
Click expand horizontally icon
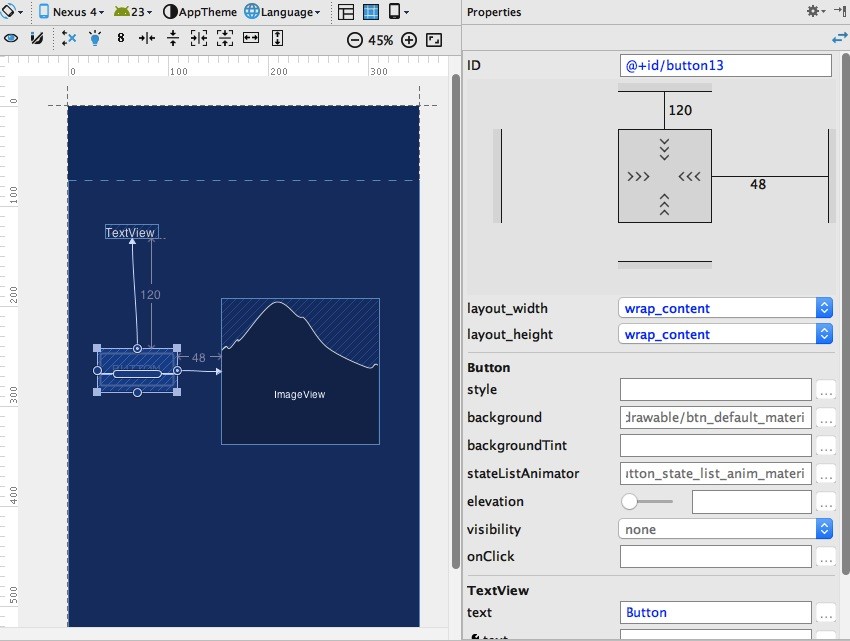tap(251, 38)
